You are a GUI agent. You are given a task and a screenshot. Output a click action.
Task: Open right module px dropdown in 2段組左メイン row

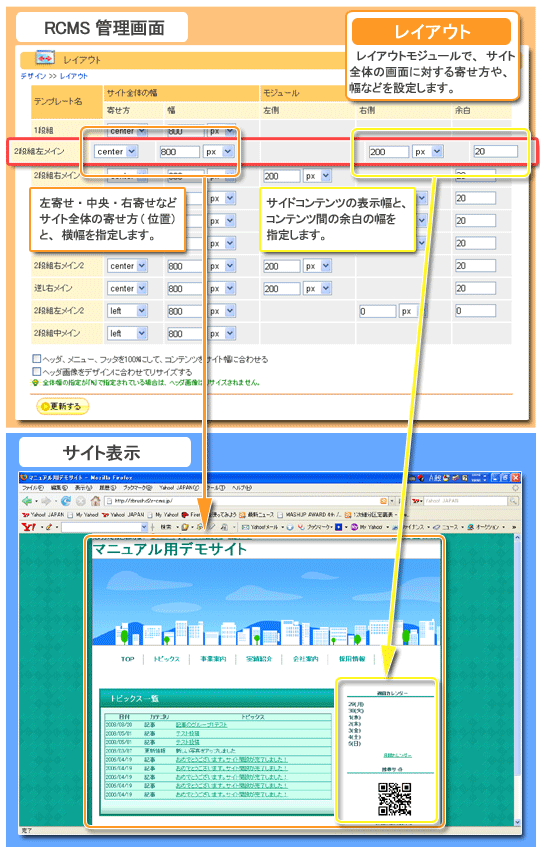pos(427,152)
